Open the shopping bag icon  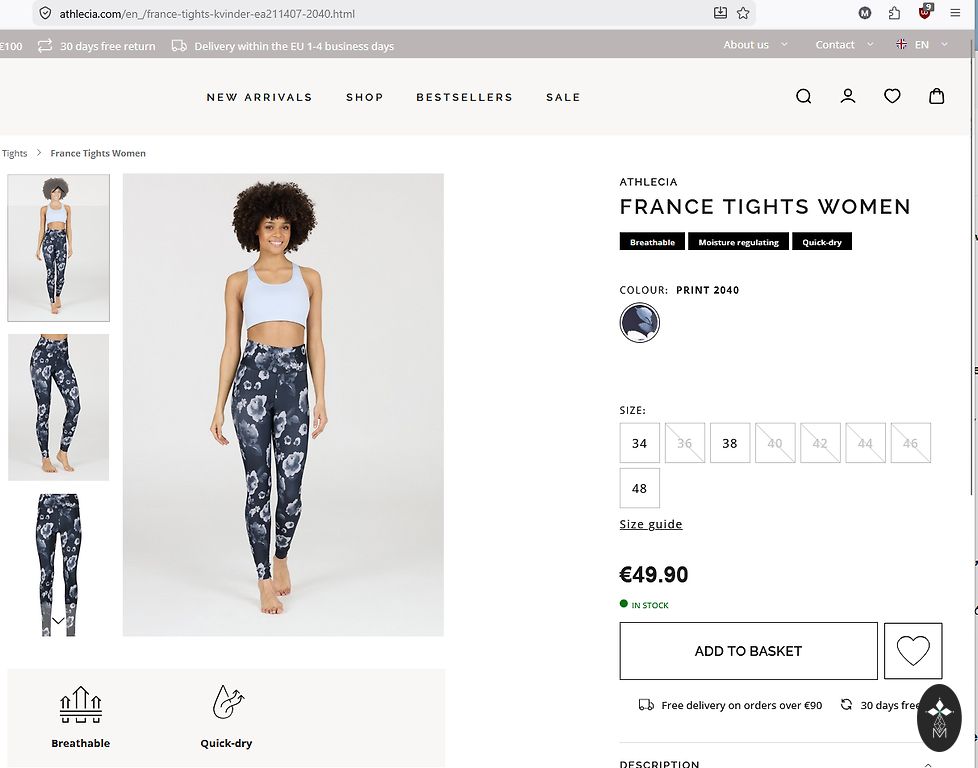[936, 97]
